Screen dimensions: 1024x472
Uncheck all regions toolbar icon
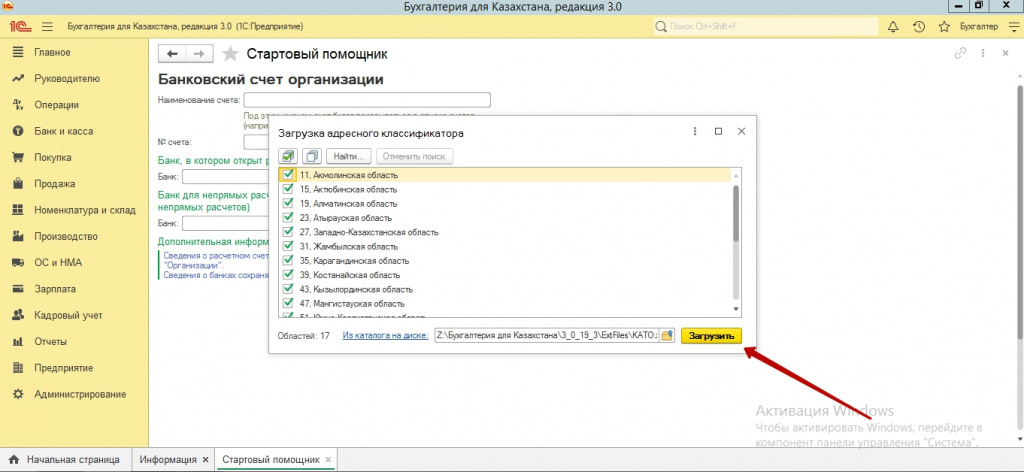[x=313, y=157]
